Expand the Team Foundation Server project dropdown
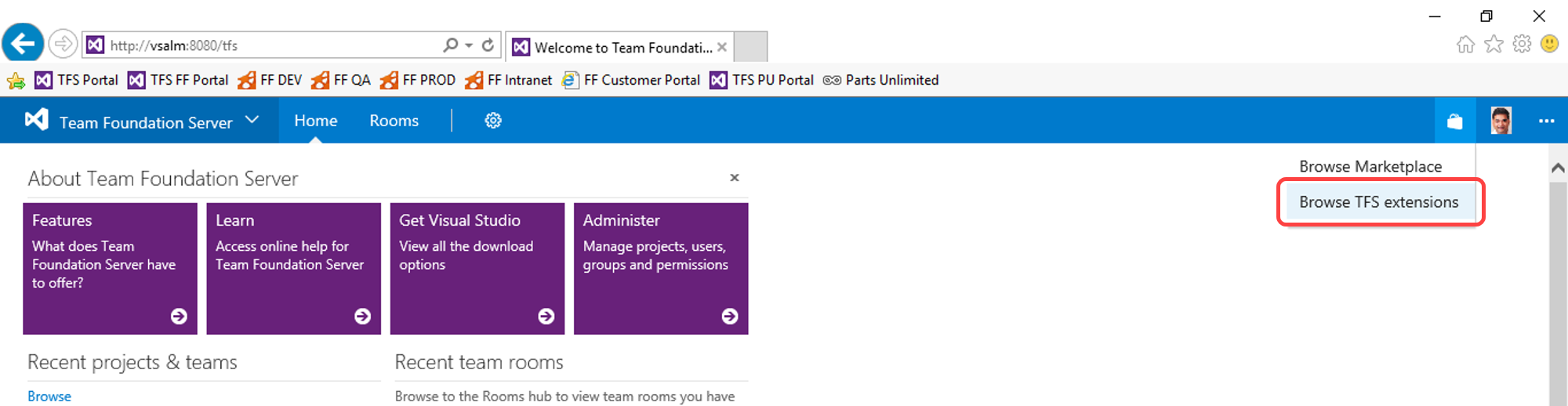 tap(252, 120)
